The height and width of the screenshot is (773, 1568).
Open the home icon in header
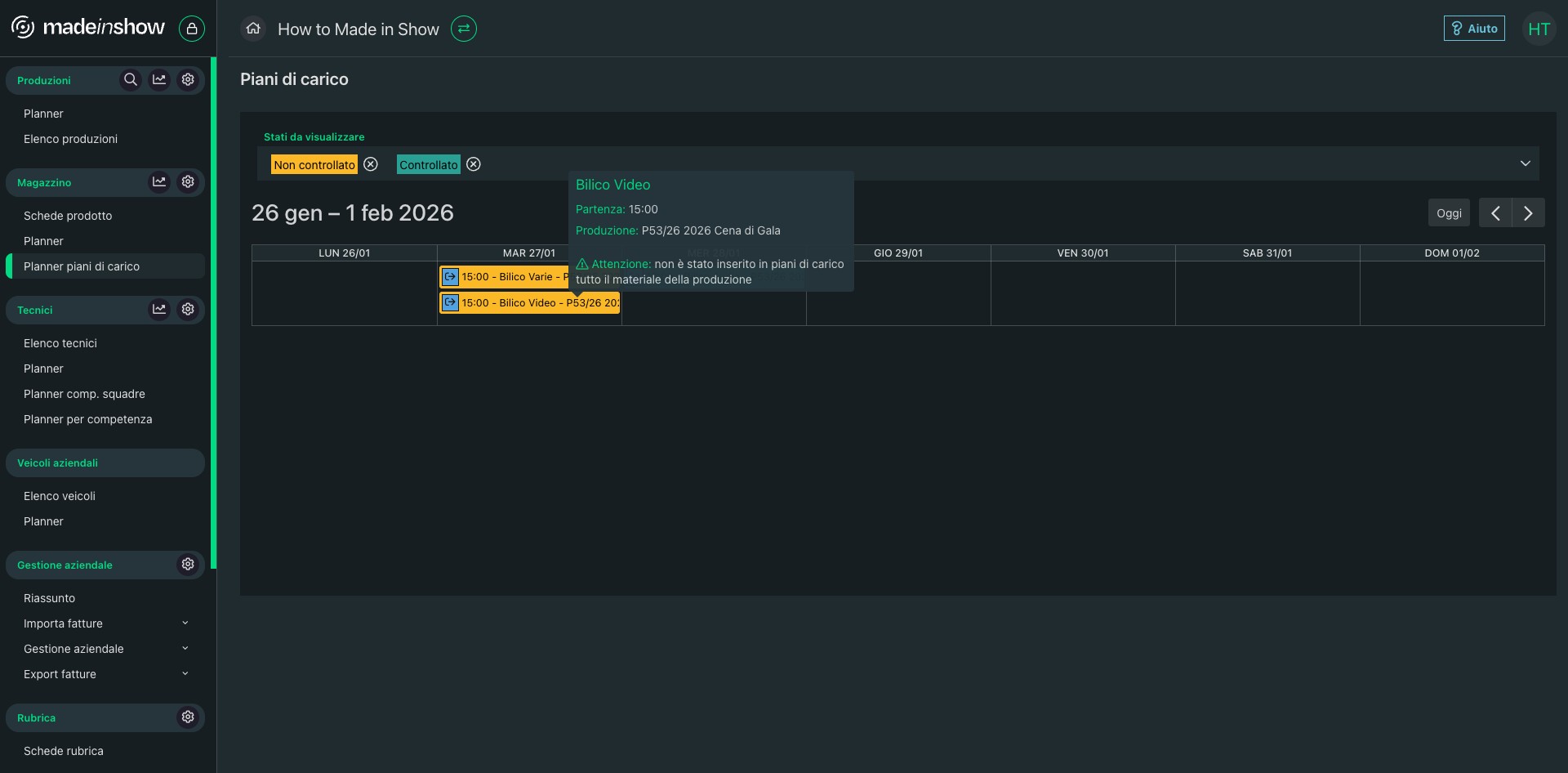(x=253, y=29)
